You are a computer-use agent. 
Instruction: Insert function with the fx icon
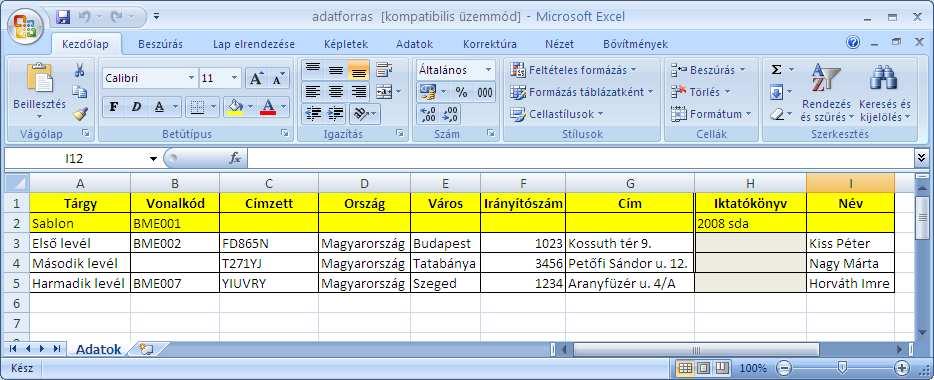point(235,158)
